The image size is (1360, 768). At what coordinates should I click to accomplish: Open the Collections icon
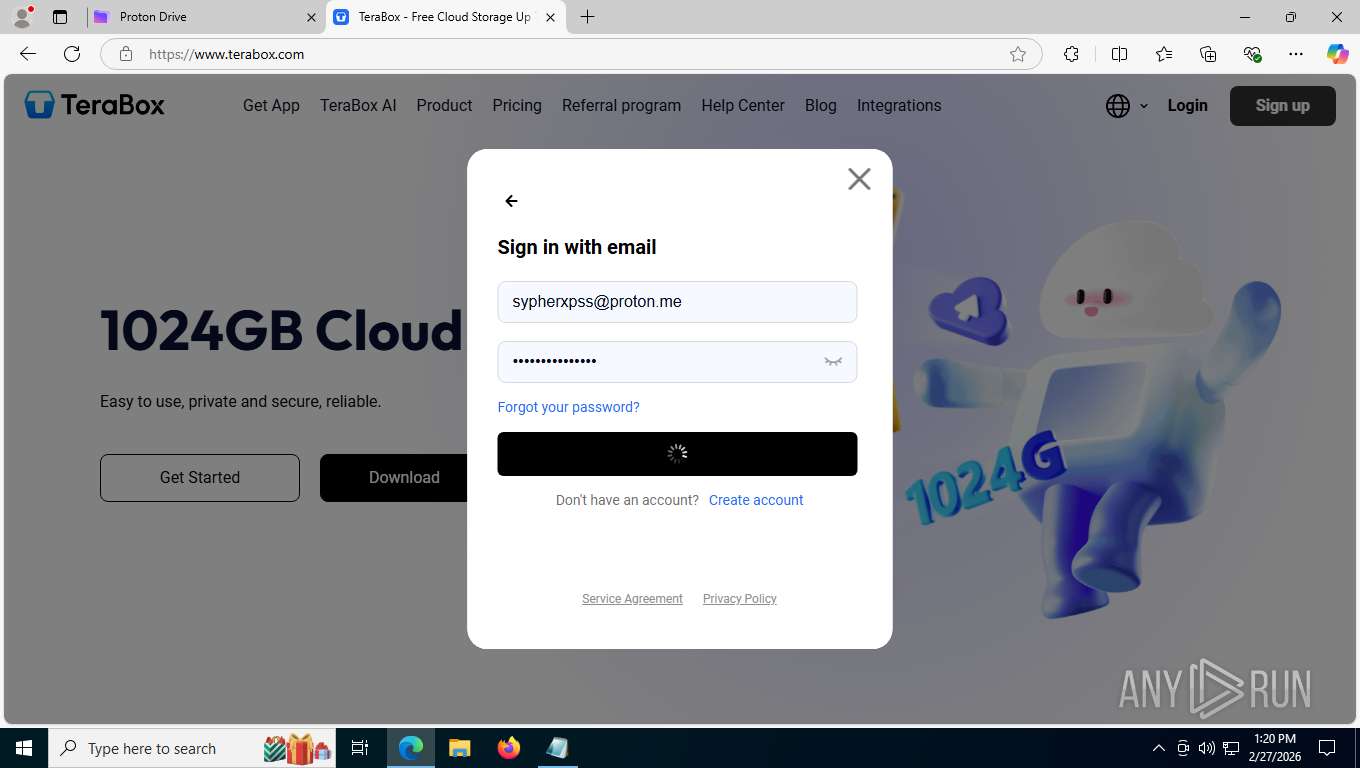1208,54
